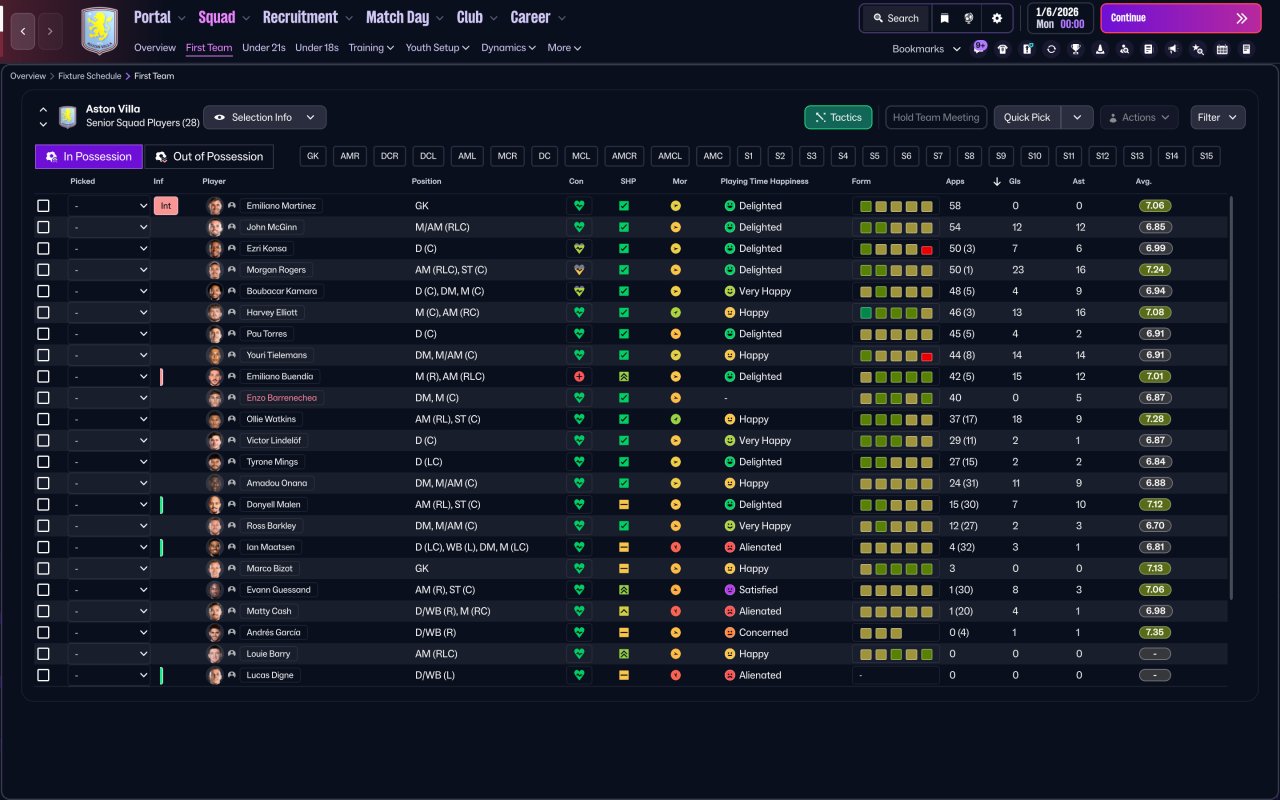This screenshot has width=1280, height=800.
Task: Open the Tactics button
Action: (x=838, y=118)
